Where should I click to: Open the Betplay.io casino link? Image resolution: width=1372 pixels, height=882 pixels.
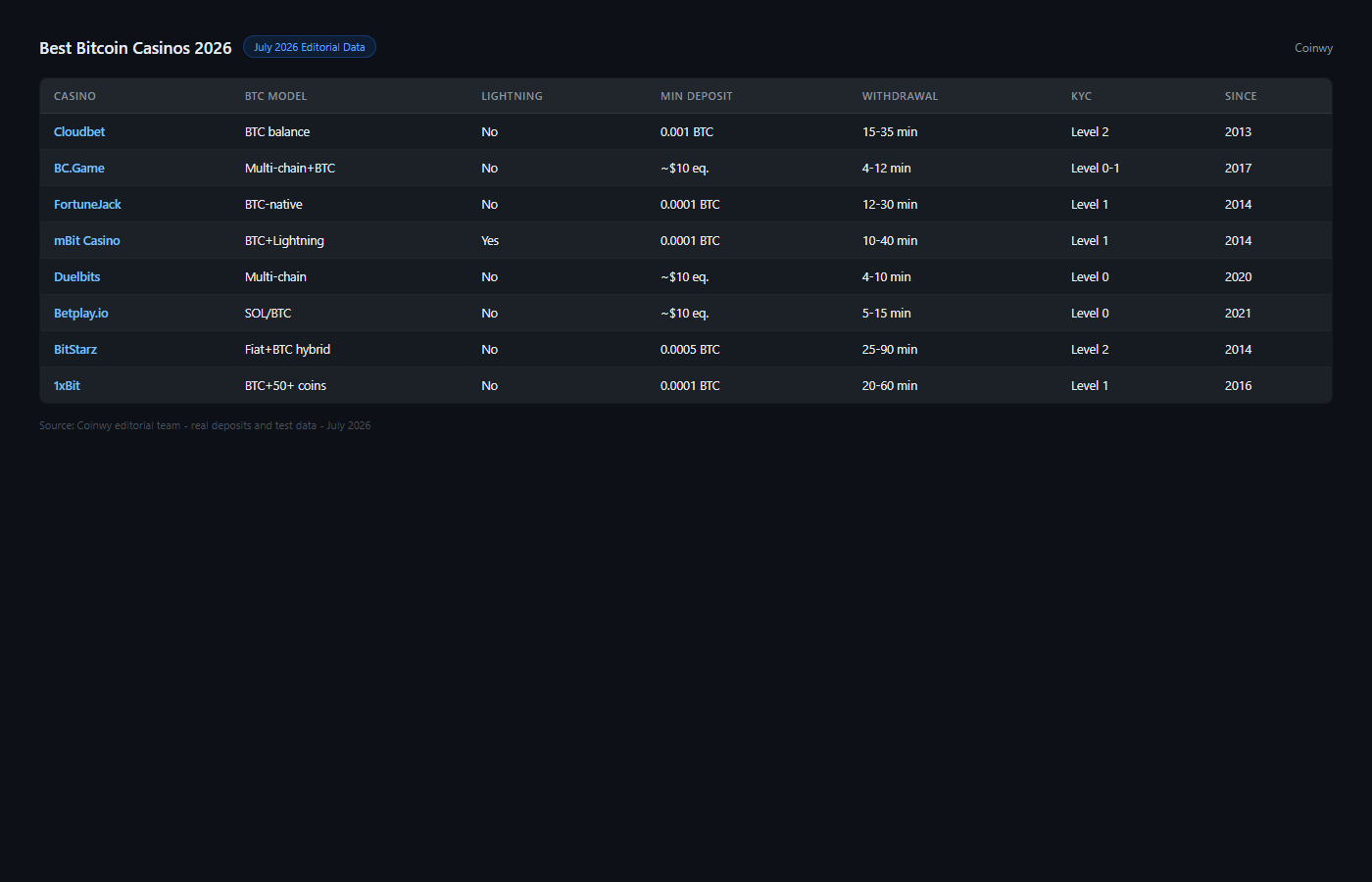click(x=81, y=313)
